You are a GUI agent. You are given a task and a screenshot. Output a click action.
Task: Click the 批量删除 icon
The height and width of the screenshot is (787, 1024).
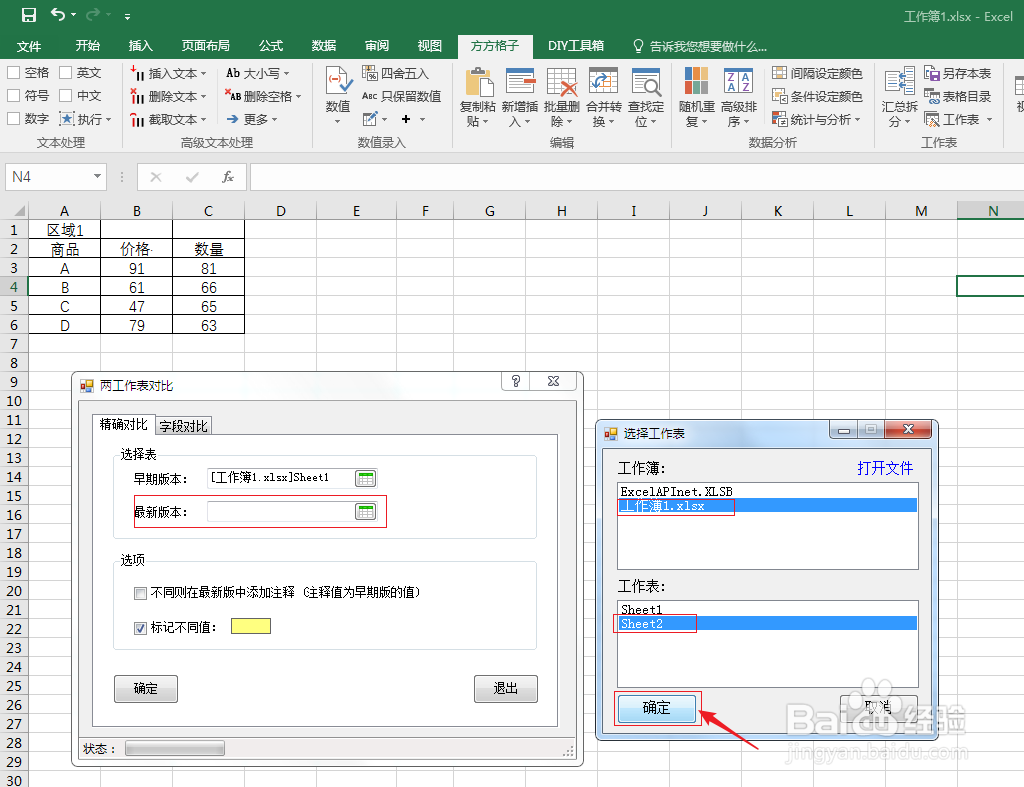(x=562, y=82)
